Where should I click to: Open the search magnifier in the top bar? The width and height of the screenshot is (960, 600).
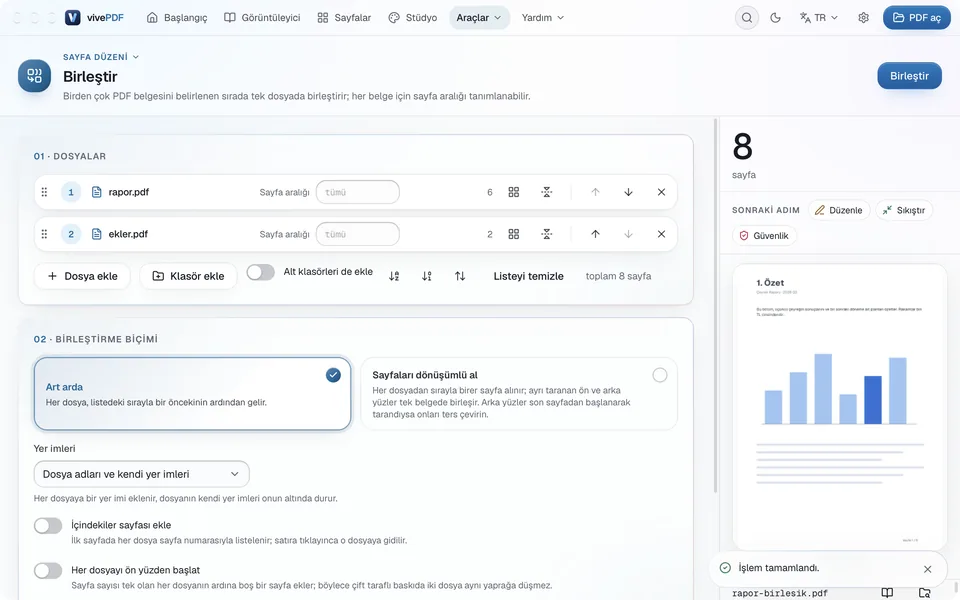click(747, 18)
